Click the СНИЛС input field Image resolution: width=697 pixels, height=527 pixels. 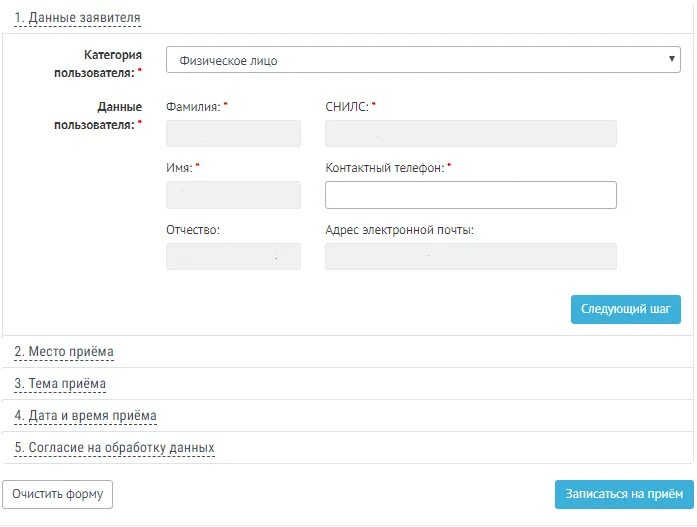(471, 133)
